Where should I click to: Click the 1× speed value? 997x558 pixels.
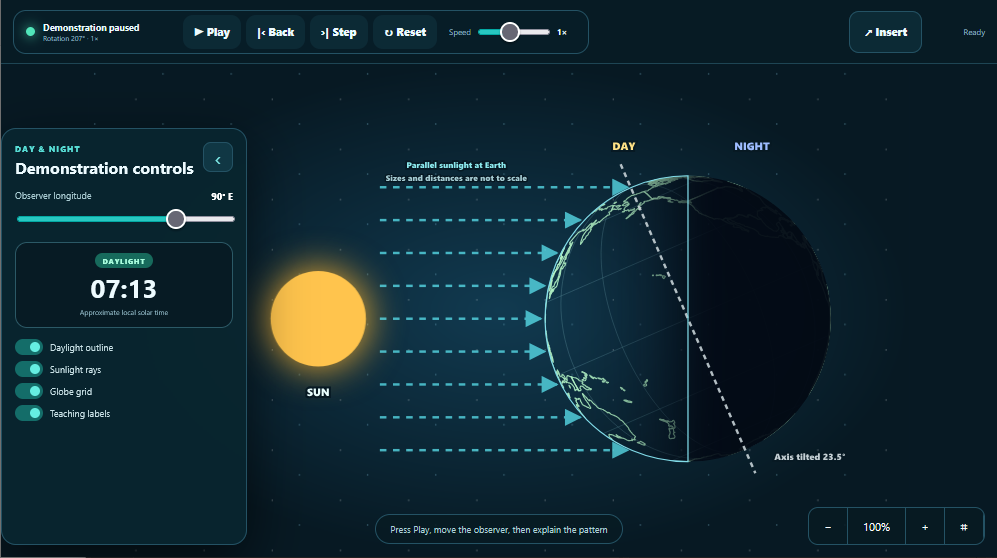[x=561, y=32]
